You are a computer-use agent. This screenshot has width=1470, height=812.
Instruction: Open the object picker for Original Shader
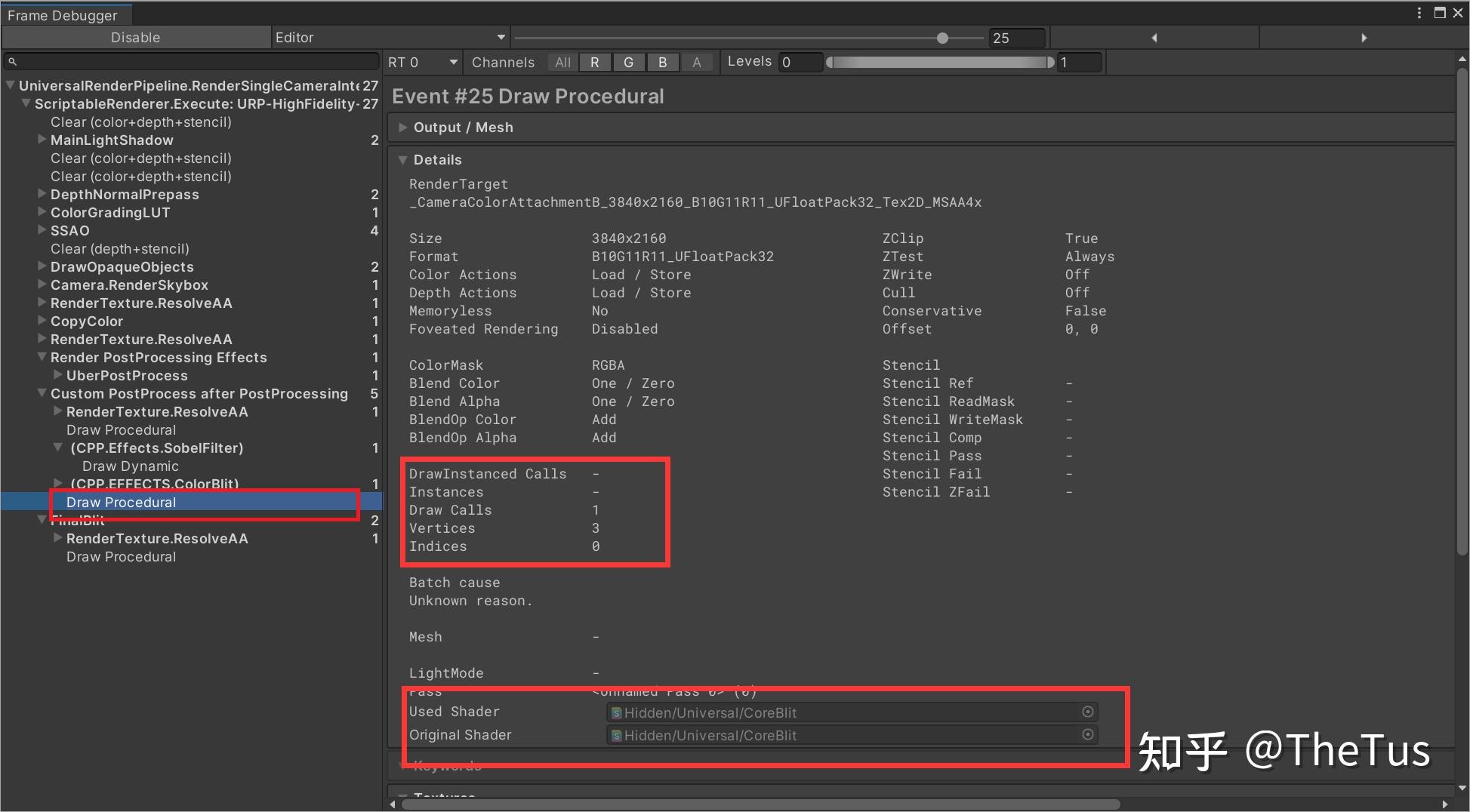point(1088,734)
